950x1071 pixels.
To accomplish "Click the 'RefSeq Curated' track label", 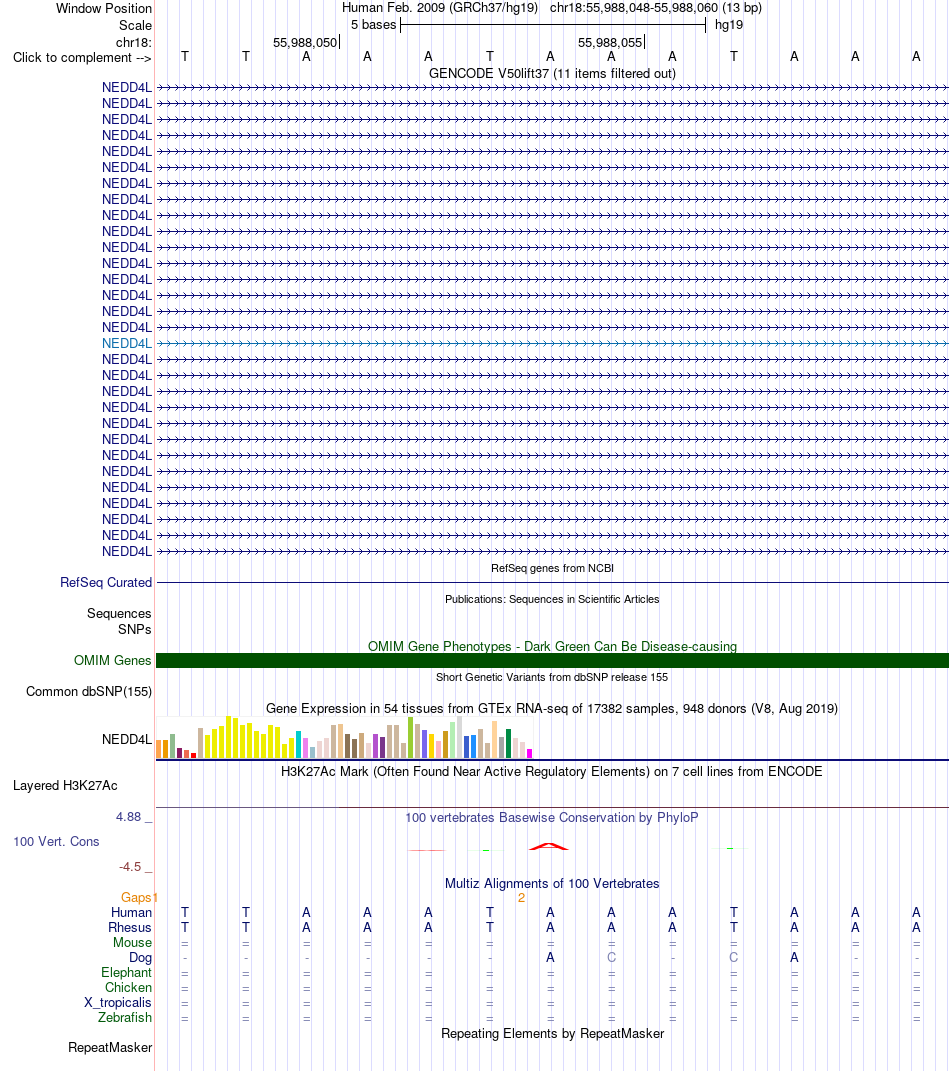I will [106, 582].
